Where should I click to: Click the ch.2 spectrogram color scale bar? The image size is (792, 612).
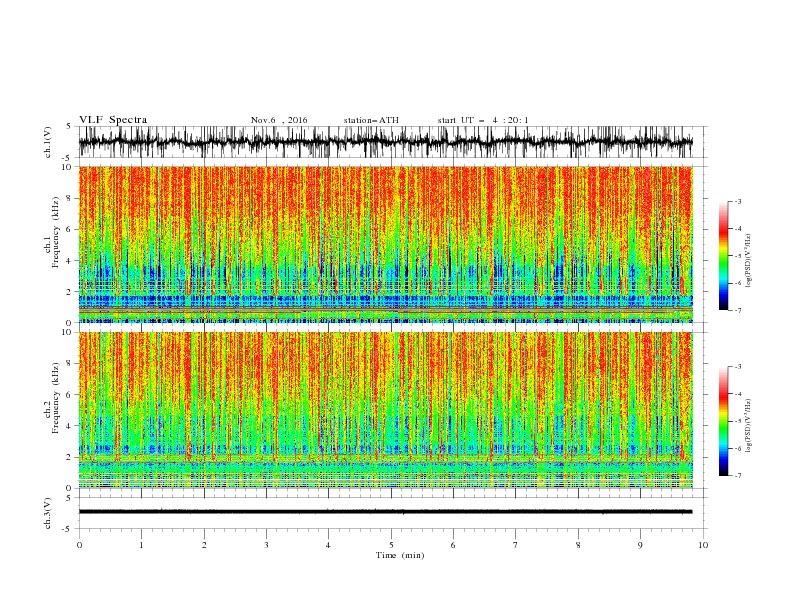pyautogui.click(x=723, y=421)
